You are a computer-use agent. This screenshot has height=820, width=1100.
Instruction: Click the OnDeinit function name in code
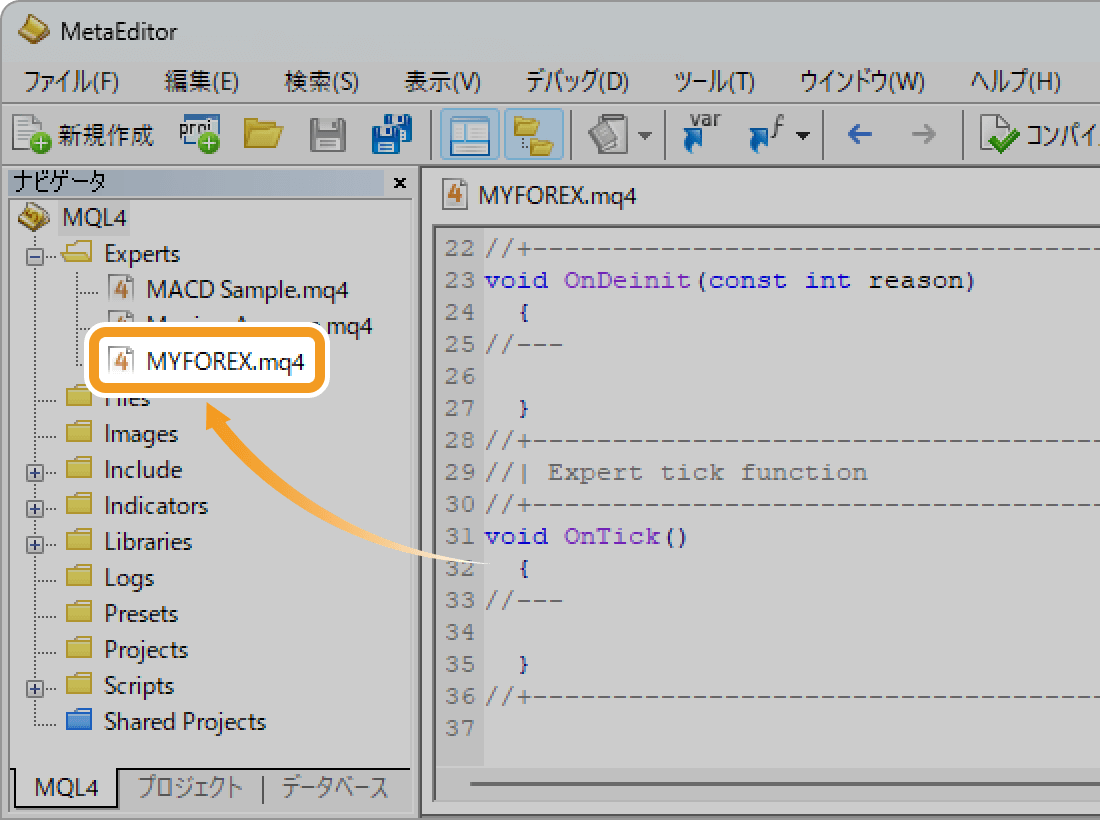[627, 281]
